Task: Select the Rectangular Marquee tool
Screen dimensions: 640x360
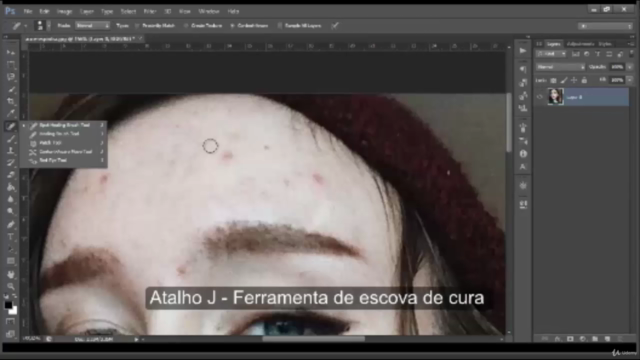Action: (11, 65)
